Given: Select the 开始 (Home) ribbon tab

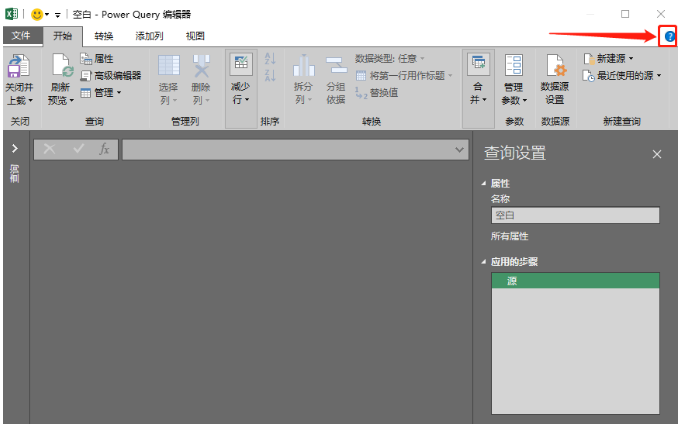Looking at the screenshot, I should coord(62,36).
